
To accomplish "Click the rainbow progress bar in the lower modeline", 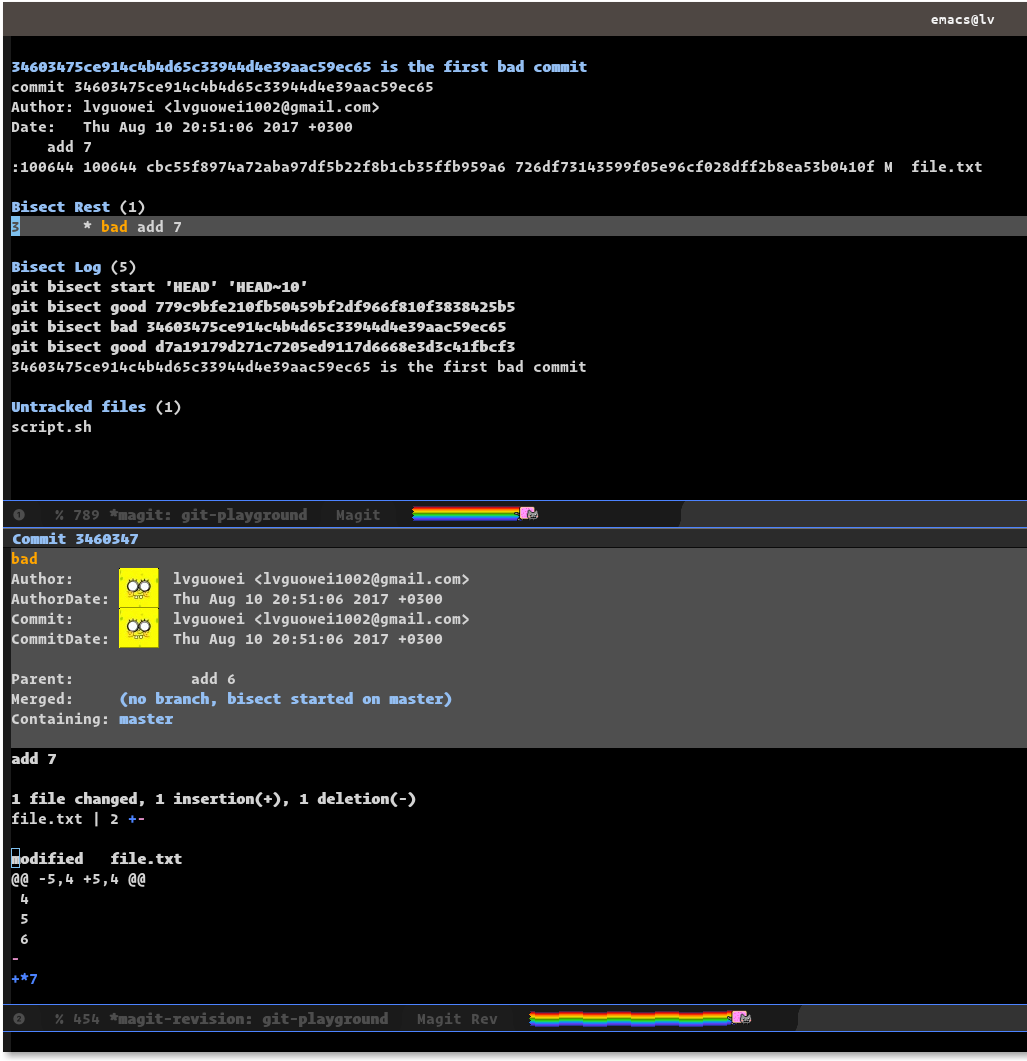I will [x=630, y=1018].
